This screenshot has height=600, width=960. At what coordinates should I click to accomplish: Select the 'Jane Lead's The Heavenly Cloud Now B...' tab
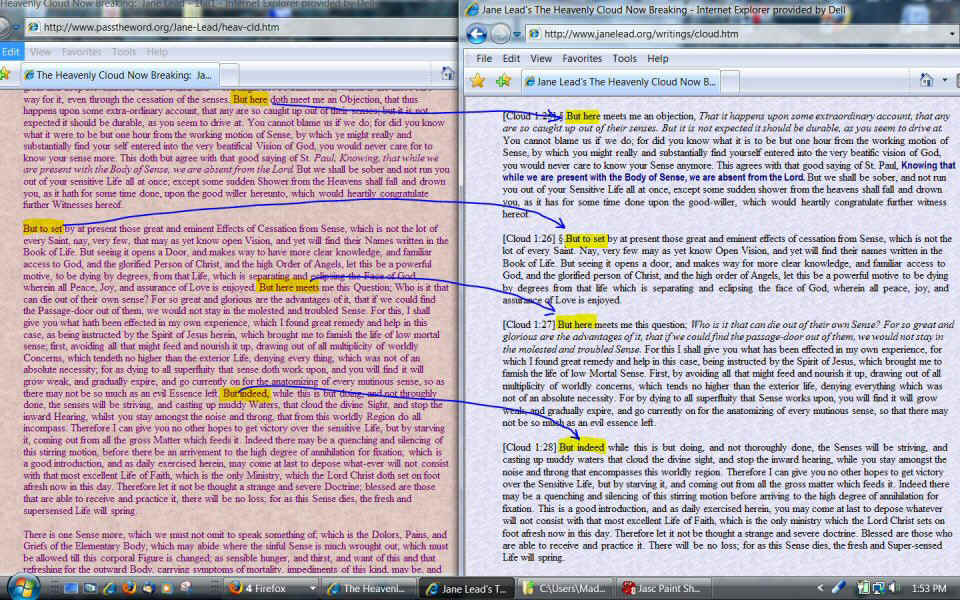point(620,82)
